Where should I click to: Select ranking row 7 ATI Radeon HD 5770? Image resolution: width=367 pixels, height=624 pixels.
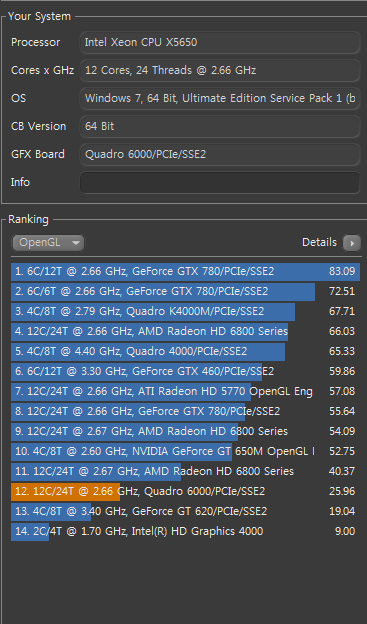click(185, 391)
